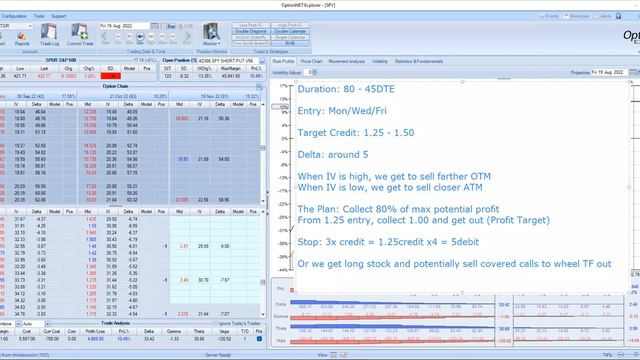Click the Profit/Loss value in Trade Analysis

click(96, 339)
